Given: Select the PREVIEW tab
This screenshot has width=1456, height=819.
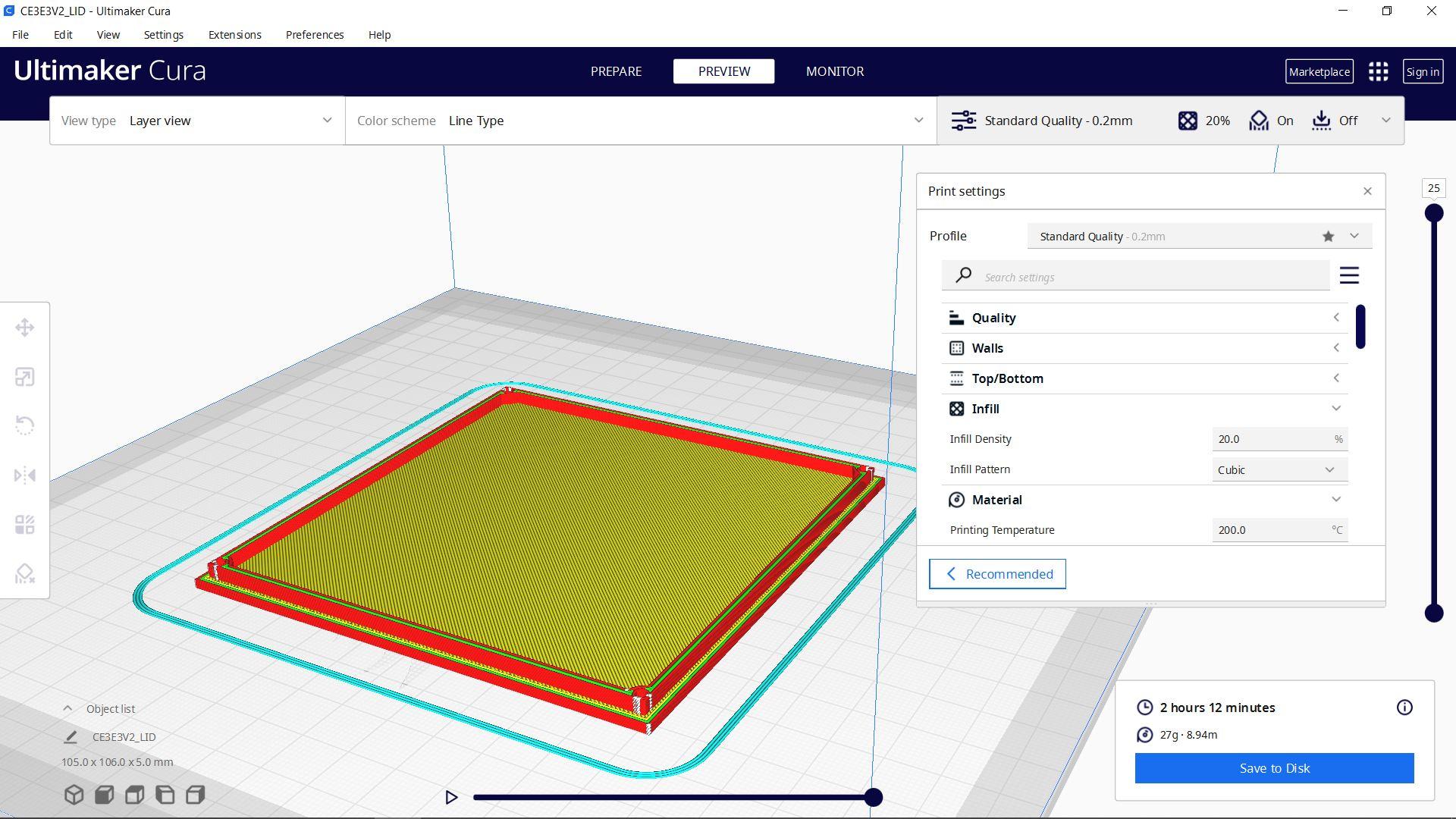Looking at the screenshot, I should (724, 71).
